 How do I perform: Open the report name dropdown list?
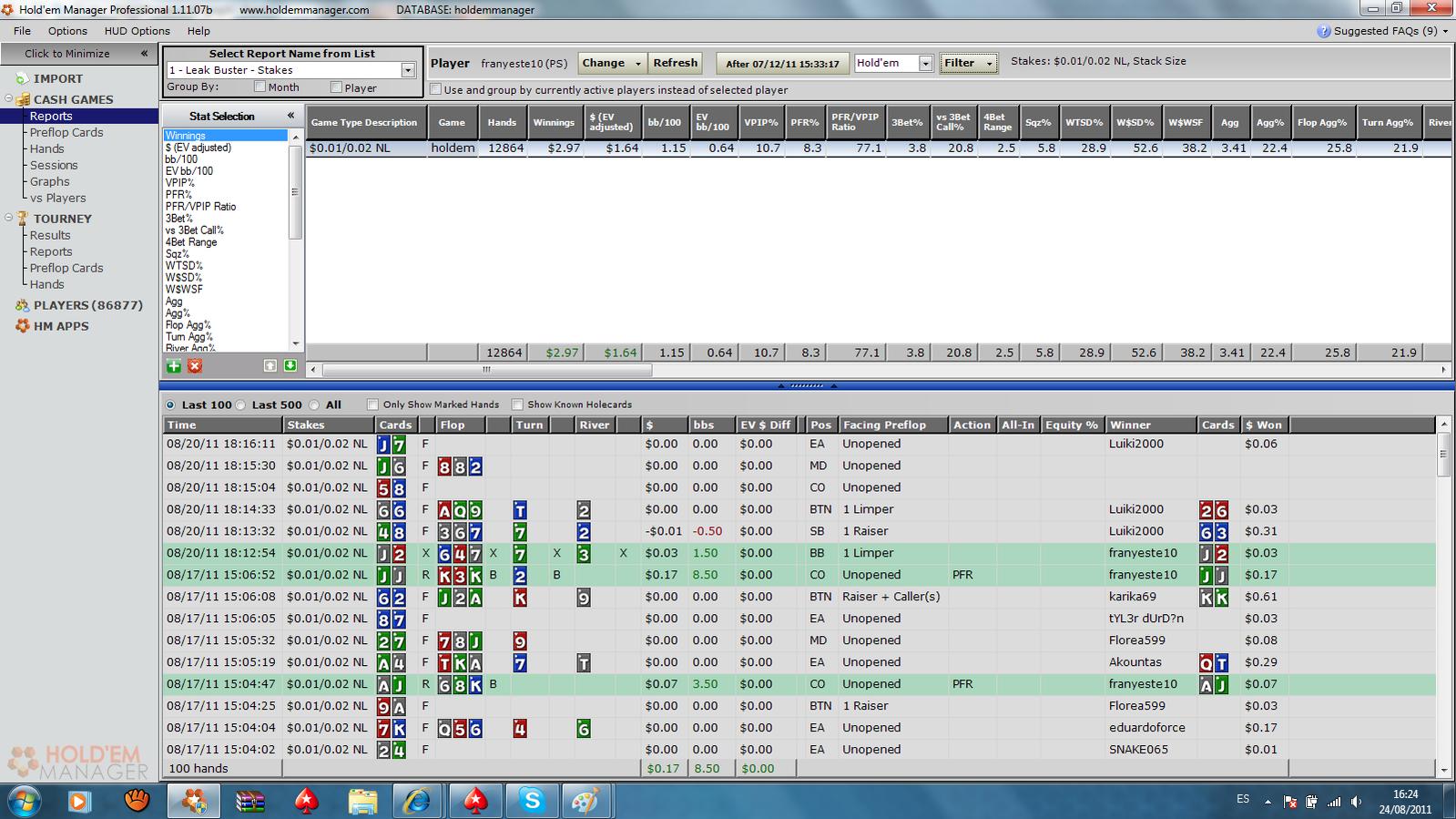[x=408, y=70]
